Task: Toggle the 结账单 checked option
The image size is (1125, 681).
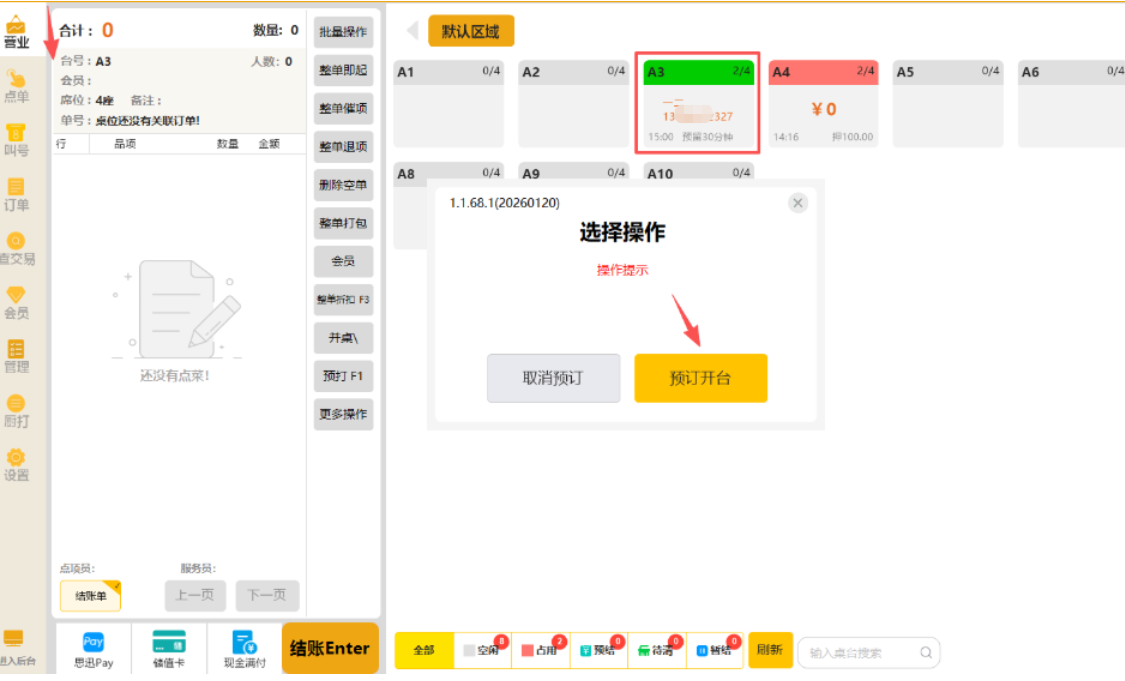Action: pos(90,596)
